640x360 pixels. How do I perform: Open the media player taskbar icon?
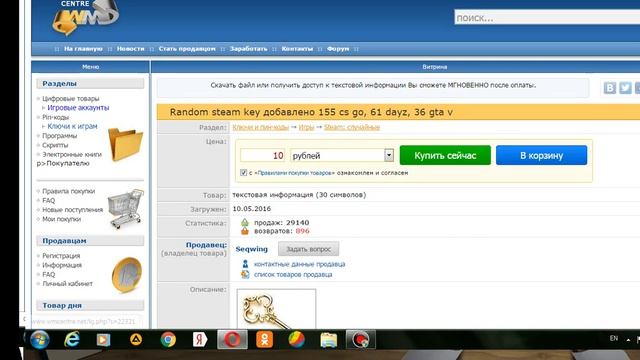pyautogui.click(x=103, y=340)
